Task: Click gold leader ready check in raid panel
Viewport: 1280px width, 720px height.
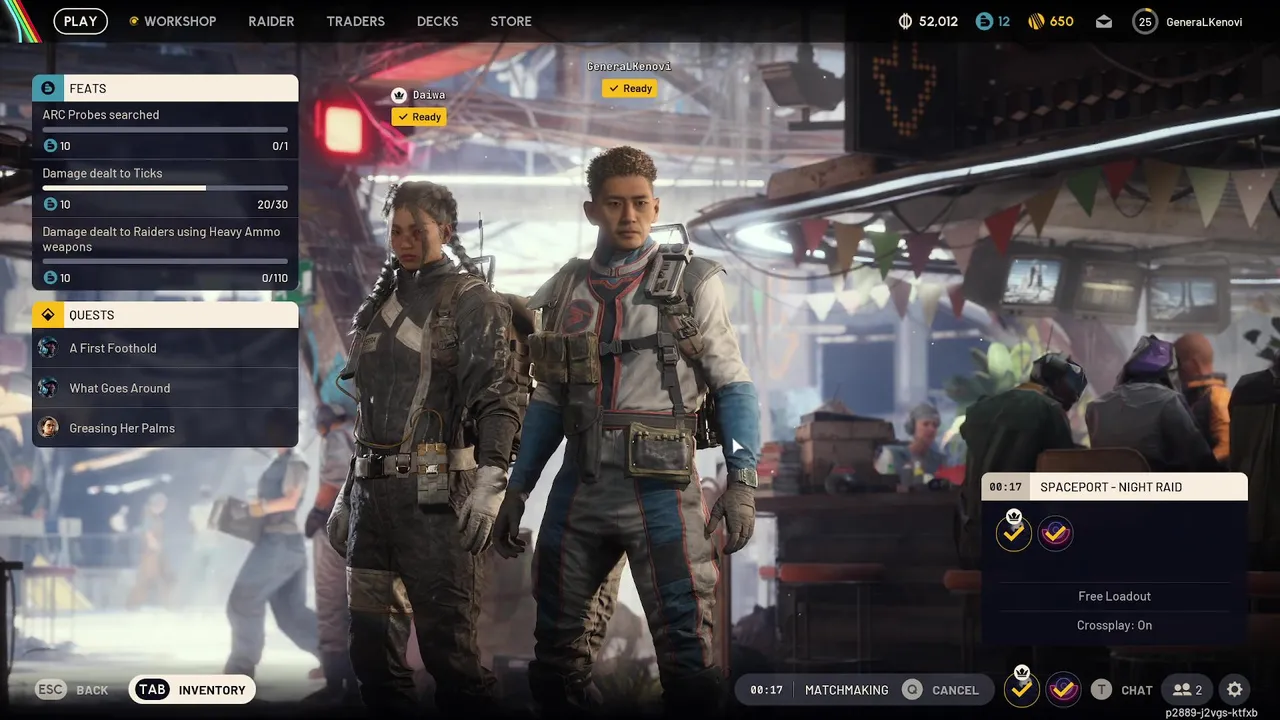Action: [x=1014, y=533]
